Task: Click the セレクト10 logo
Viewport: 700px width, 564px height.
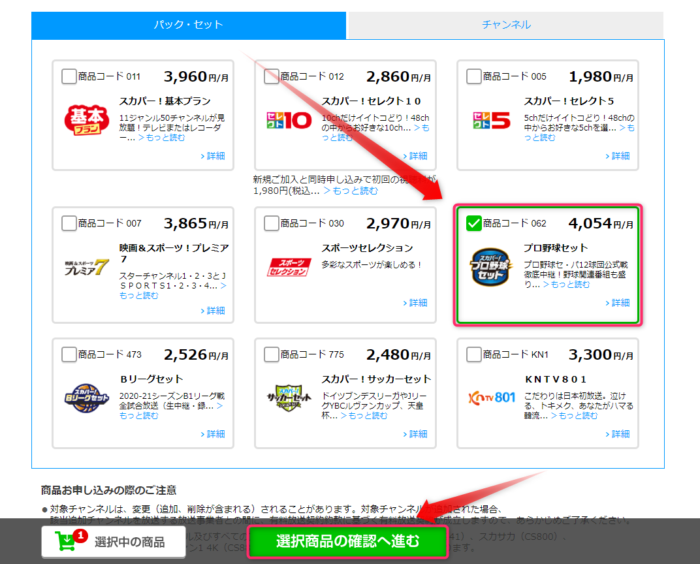Action: click(x=289, y=120)
